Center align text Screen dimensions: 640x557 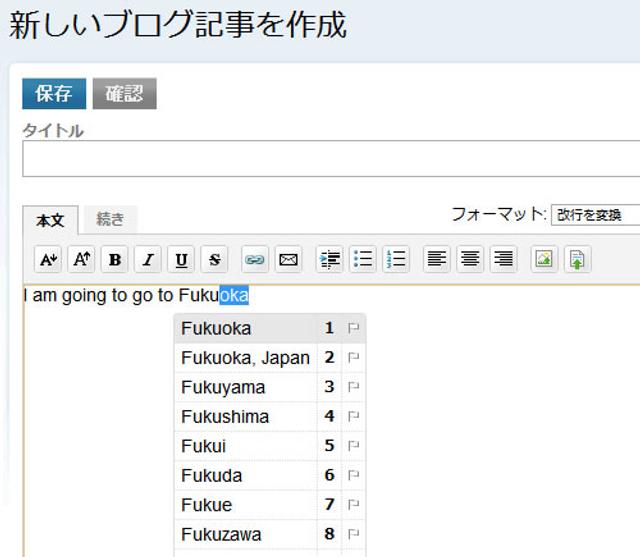coord(470,259)
